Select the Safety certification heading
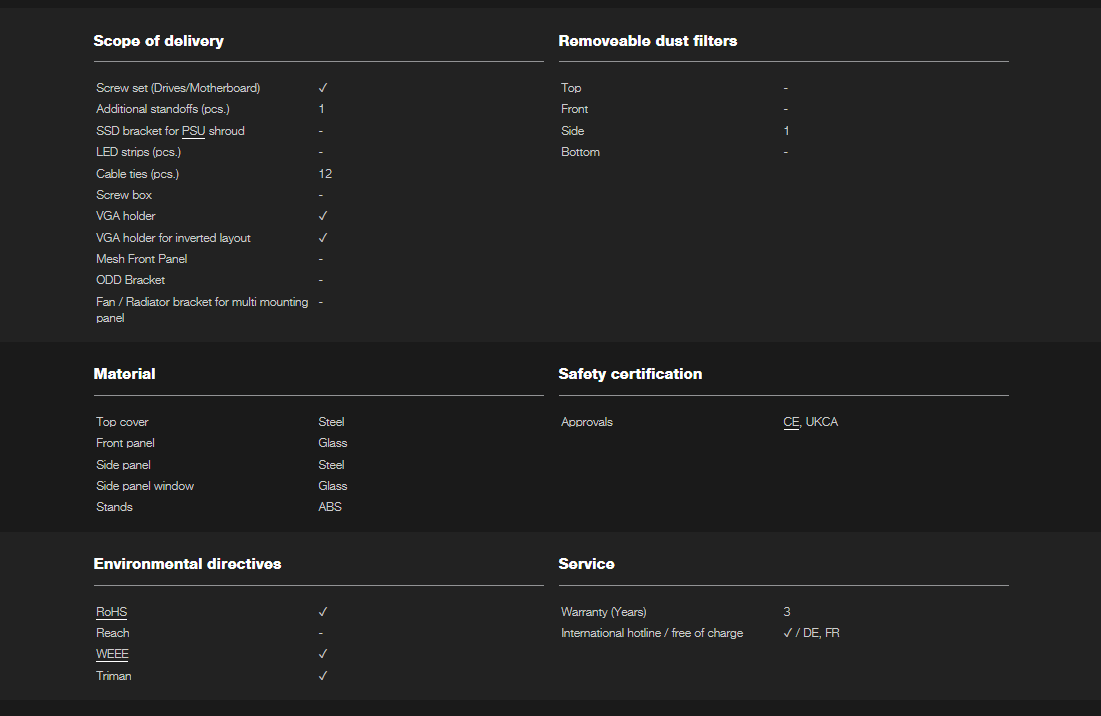1101x716 pixels. coord(630,374)
